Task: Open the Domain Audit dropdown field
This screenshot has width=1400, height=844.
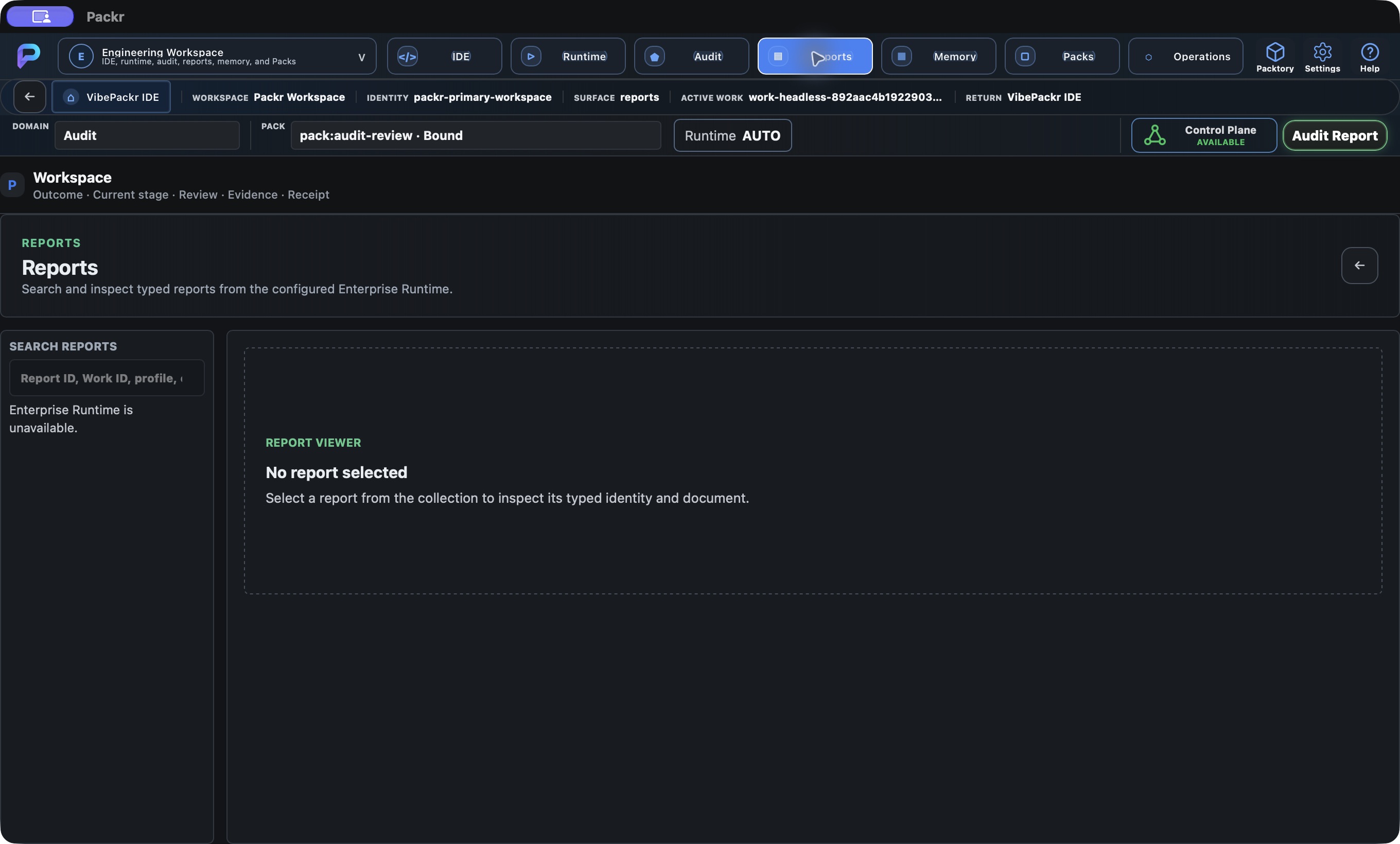Action: coord(147,135)
